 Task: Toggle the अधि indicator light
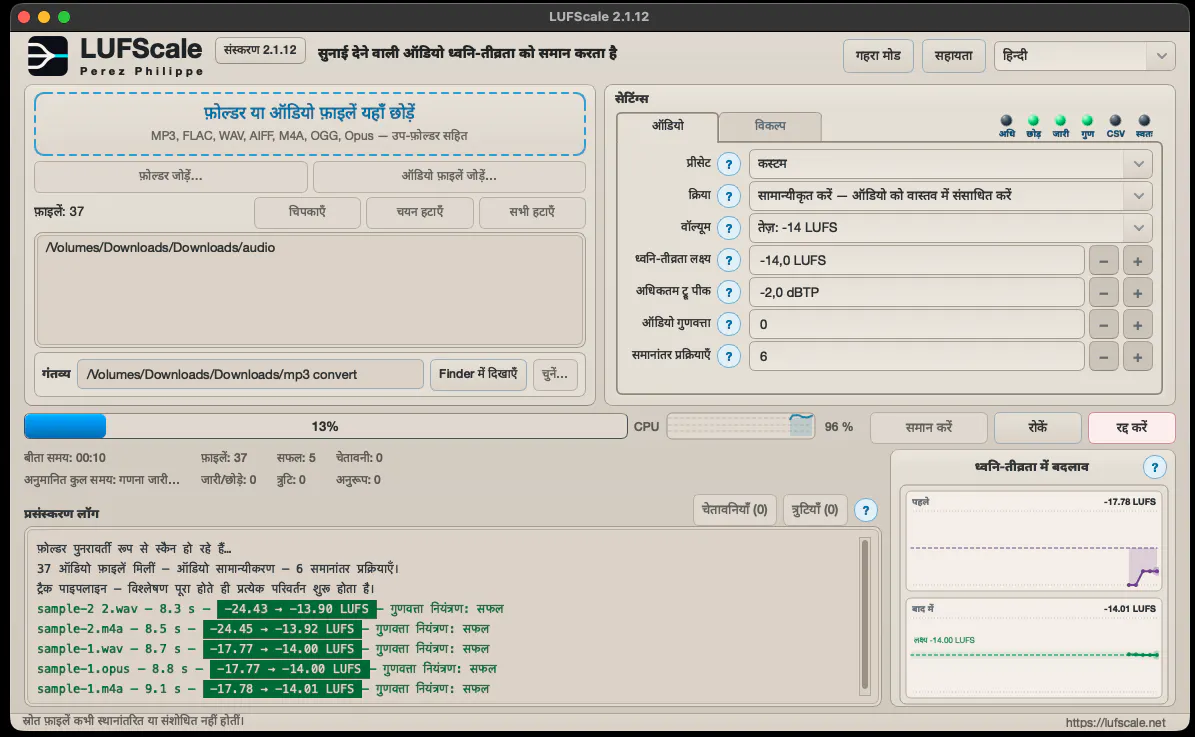[1007, 120]
